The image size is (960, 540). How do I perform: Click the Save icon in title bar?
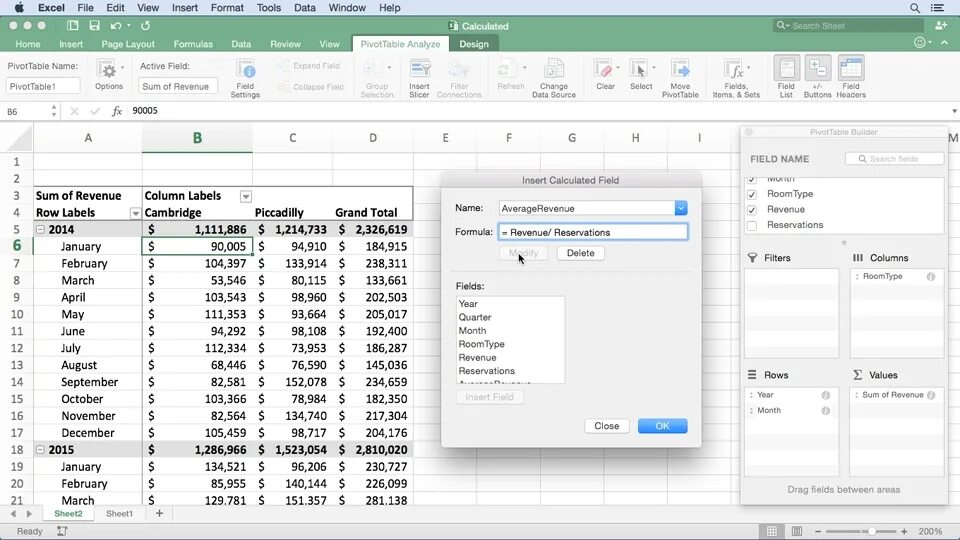pos(94,26)
